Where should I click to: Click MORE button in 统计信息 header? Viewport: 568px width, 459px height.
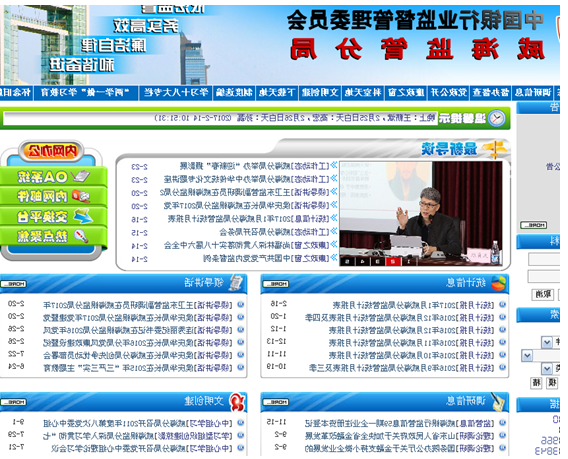pyautogui.click(x=276, y=284)
